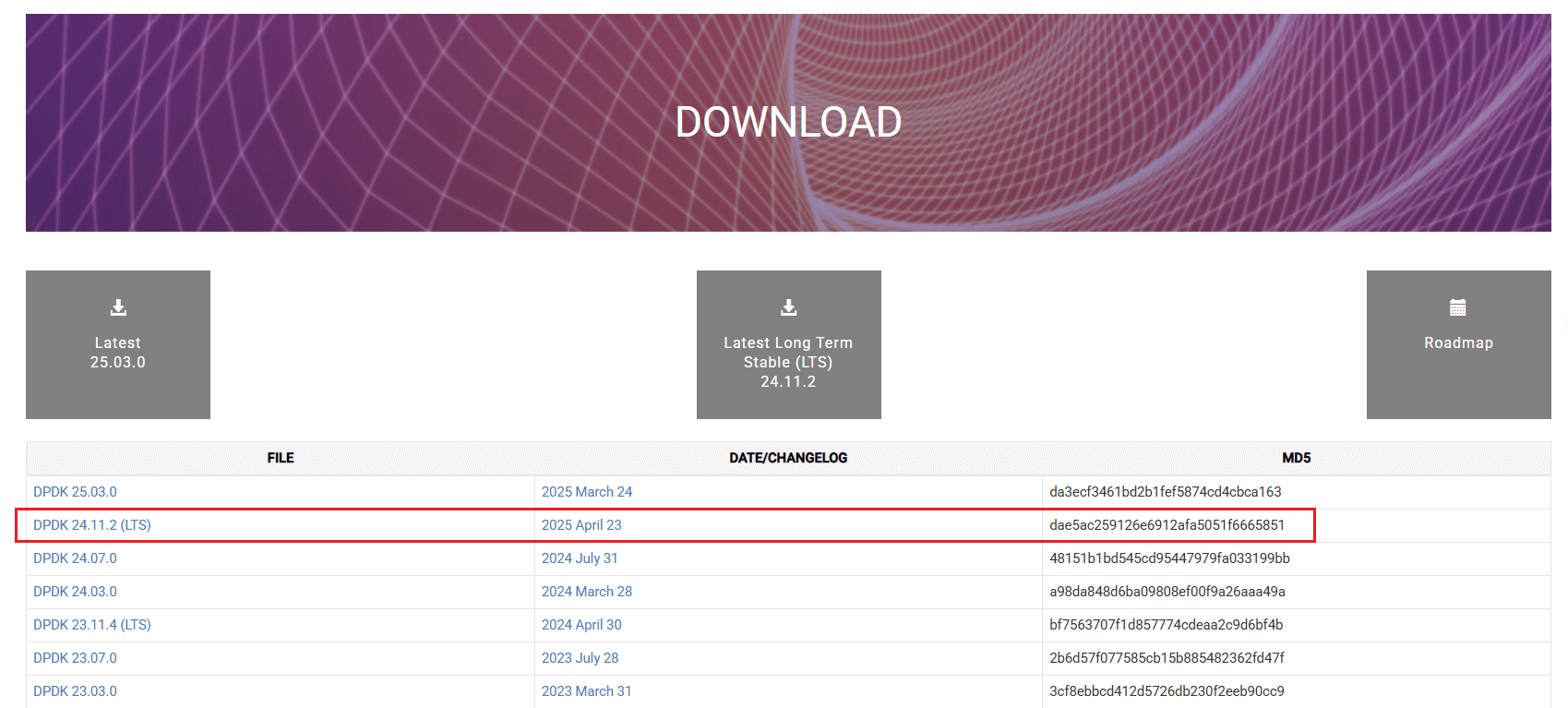
Task: Open the 2025 March 24 changelog
Action: [587, 492]
